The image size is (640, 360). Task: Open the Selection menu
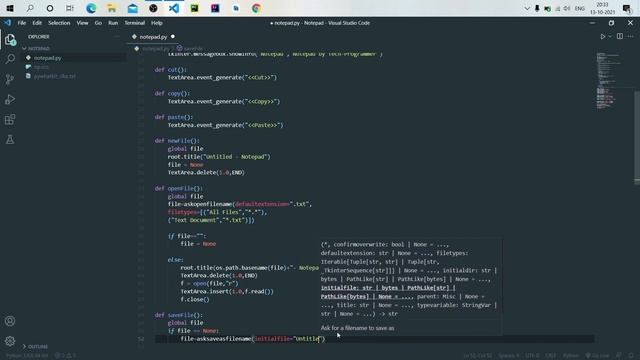(59, 23)
